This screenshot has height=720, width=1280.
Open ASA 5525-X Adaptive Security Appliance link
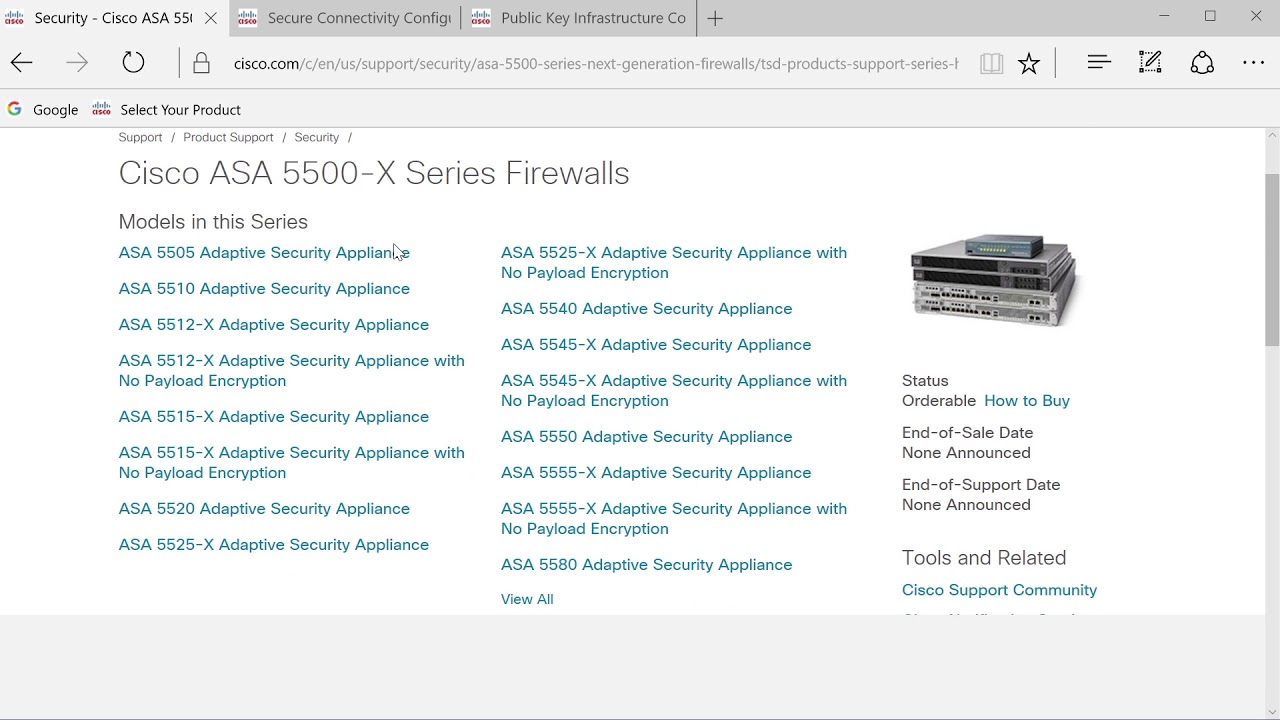pyautogui.click(x=273, y=544)
